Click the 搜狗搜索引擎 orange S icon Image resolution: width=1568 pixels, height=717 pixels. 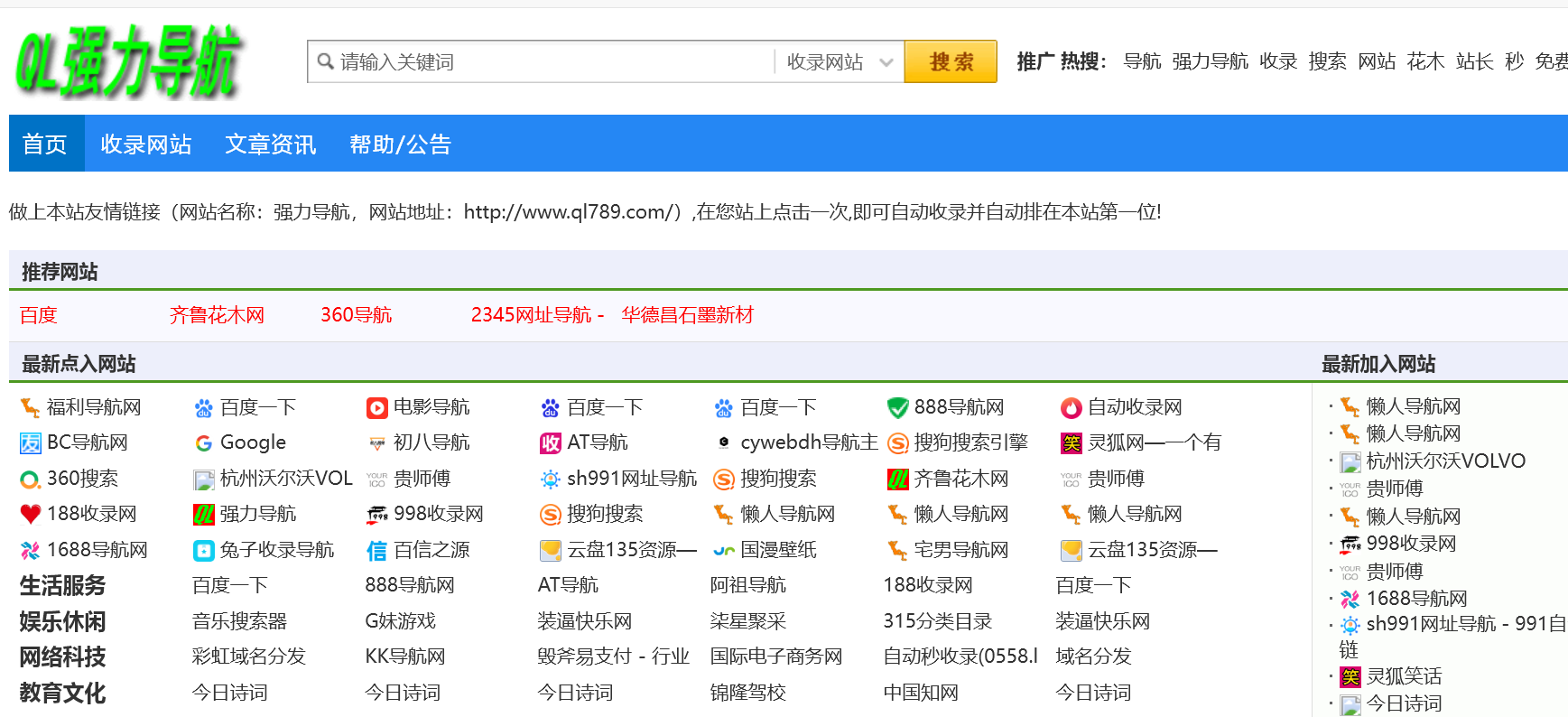pos(897,443)
